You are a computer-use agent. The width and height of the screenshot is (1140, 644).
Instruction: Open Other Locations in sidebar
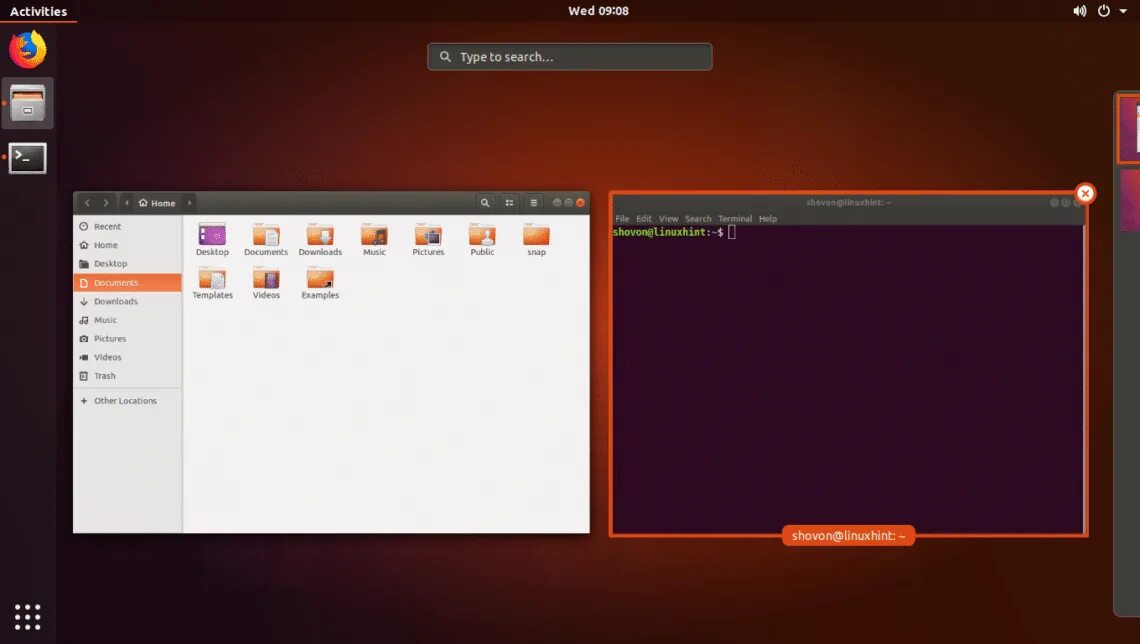pyautogui.click(x=128, y=401)
